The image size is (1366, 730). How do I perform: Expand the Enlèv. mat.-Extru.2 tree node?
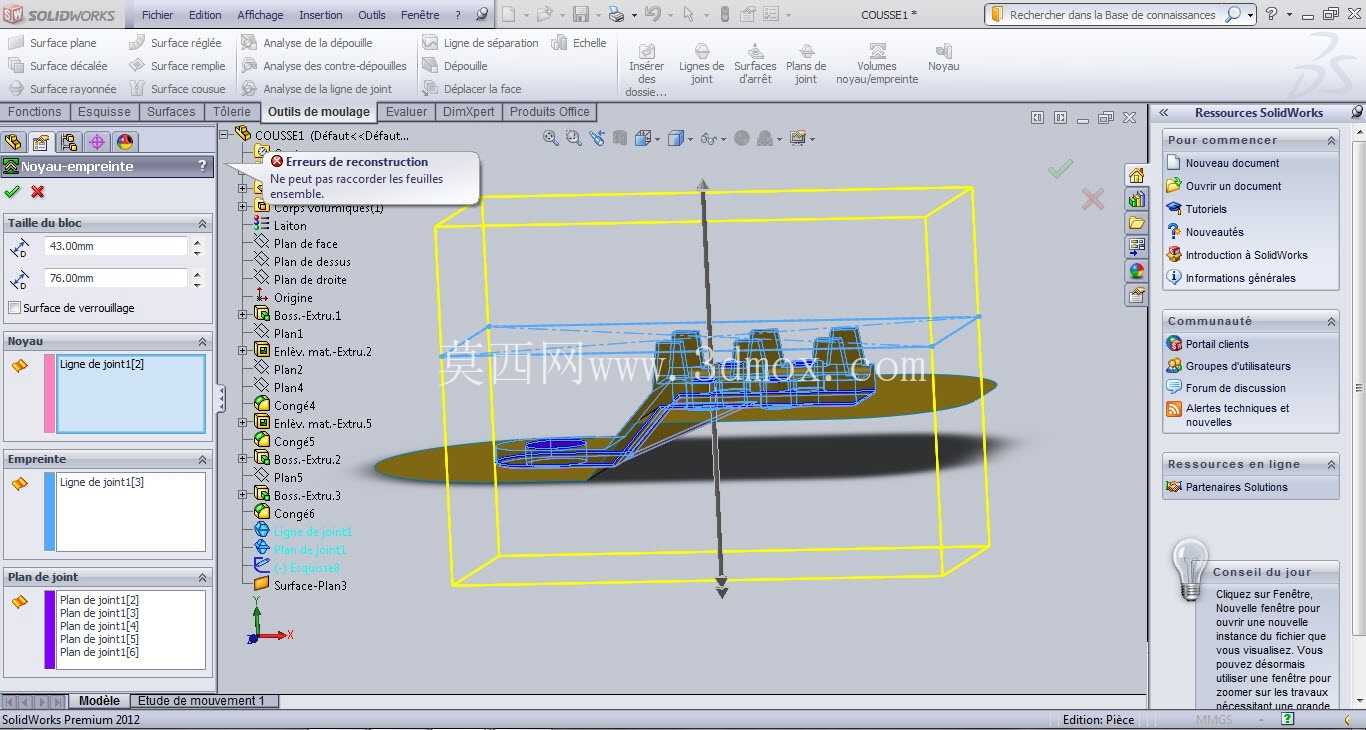click(243, 351)
